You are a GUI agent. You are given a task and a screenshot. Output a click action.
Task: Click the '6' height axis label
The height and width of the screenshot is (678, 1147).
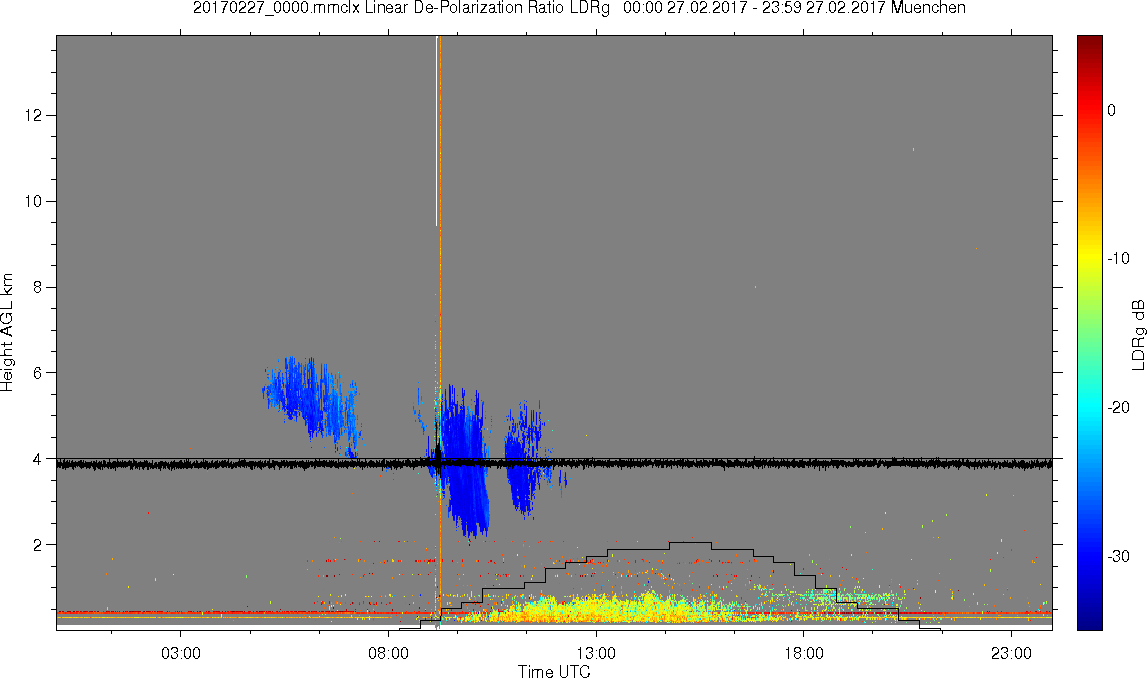(37, 373)
